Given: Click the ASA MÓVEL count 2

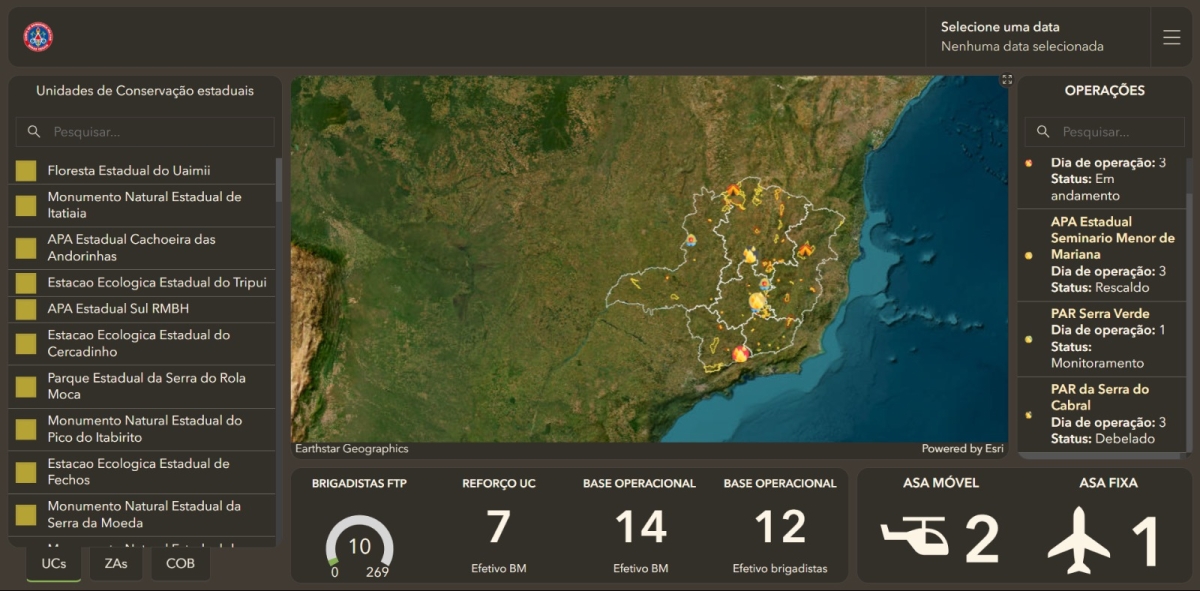Looking at the screenshot, I should coord(982,541).
